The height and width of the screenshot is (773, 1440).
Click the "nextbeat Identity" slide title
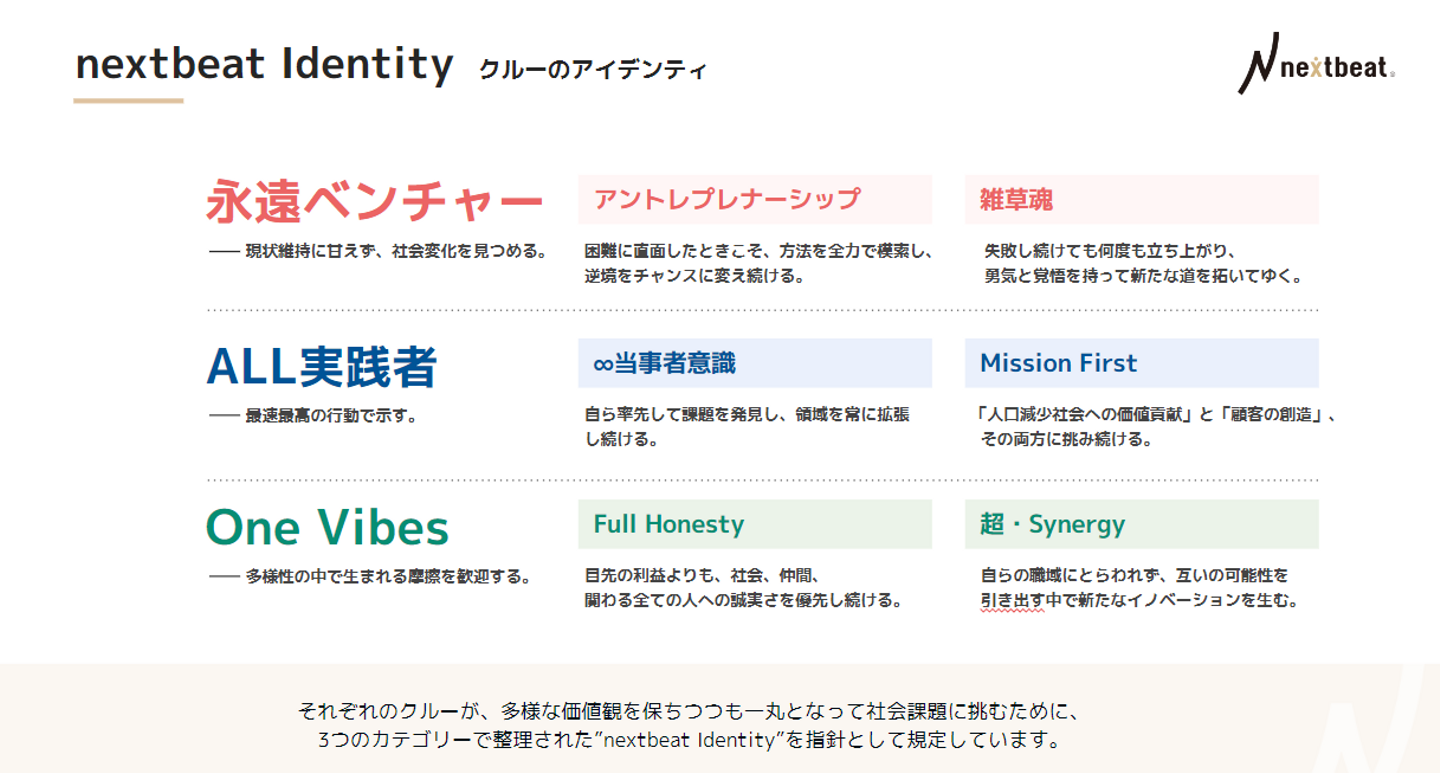click(264, 64)
